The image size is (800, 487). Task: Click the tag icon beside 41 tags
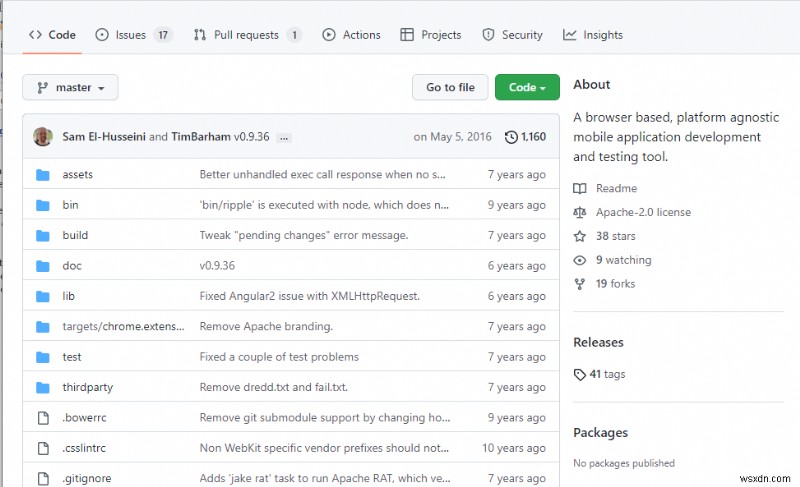tap(580, 374)
